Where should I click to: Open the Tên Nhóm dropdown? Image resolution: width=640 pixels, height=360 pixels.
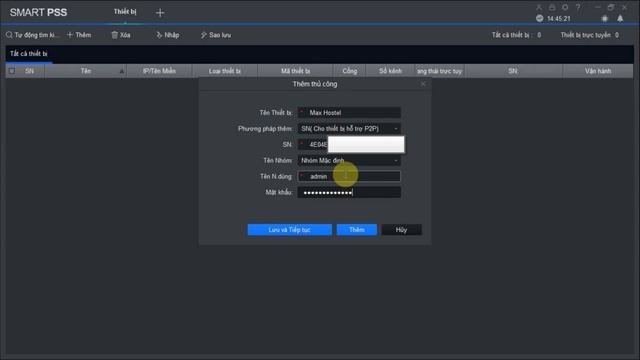coord(349,160)
